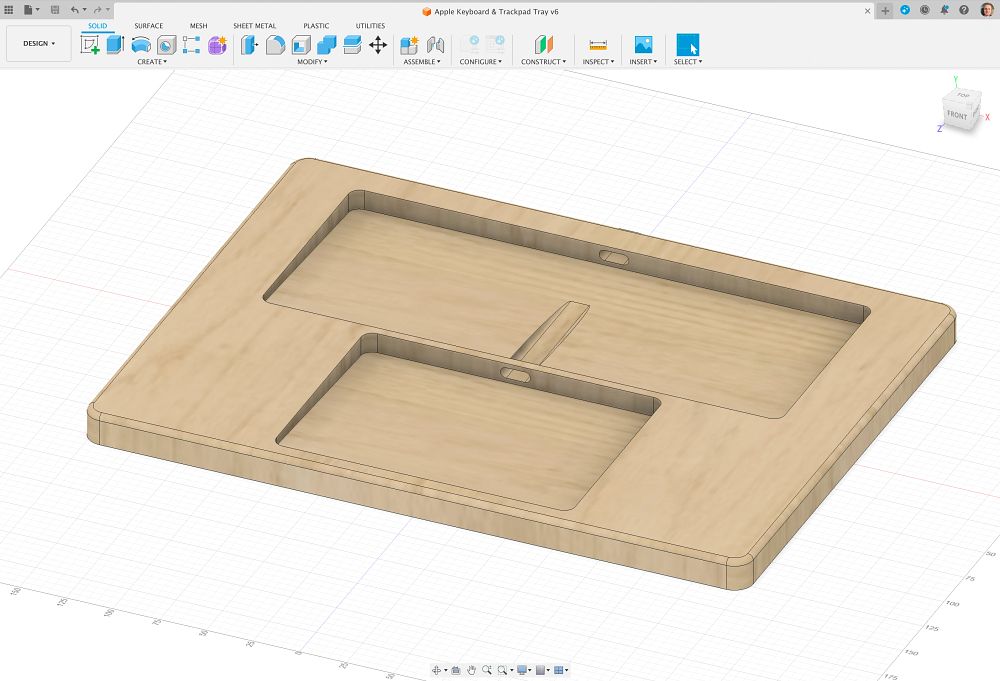The height and width of the screenshot is (681, 1000).
Task: Switch to the SHEET METAL tab
Action: coord(254,26)
